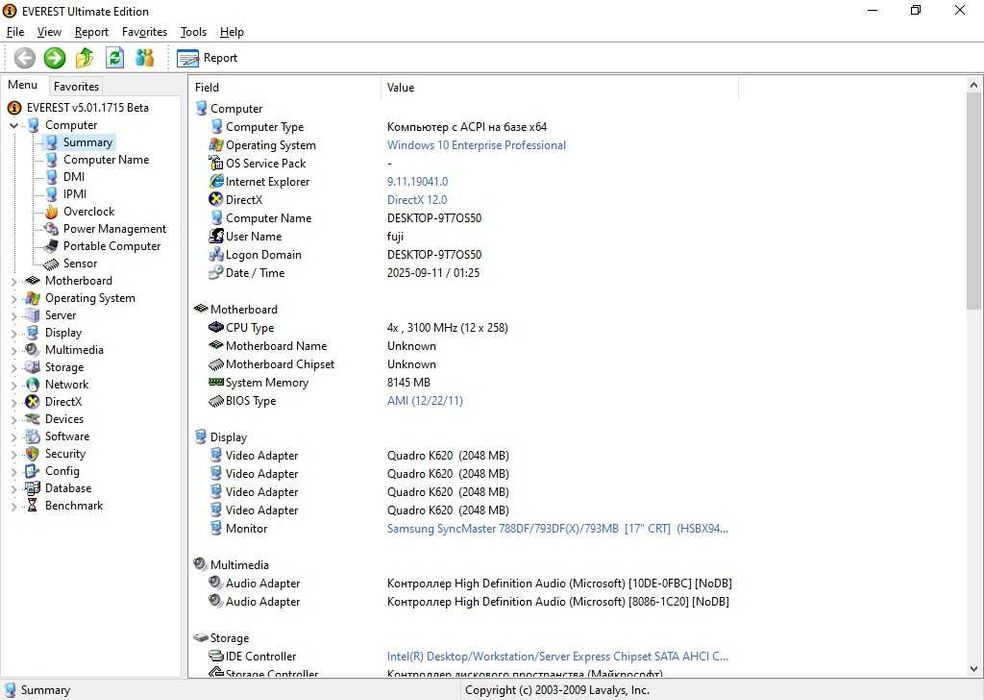Screen dimensions: 984x700
Task: Select the Computer Name tree item
Action: tap(106, 160)
